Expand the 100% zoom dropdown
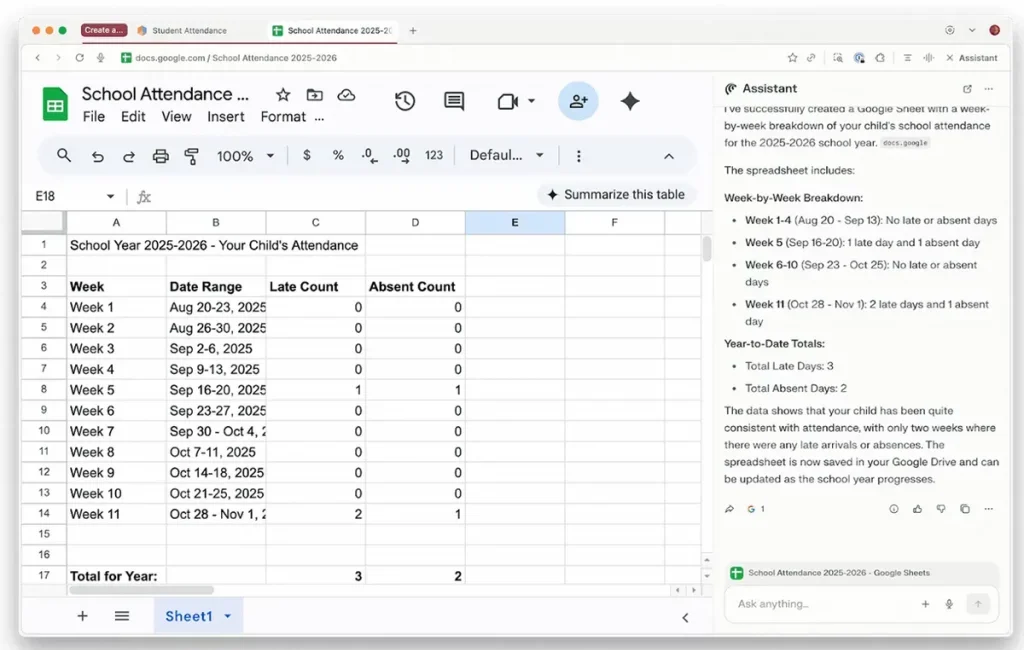1024x650 pixels. point(245,156)
